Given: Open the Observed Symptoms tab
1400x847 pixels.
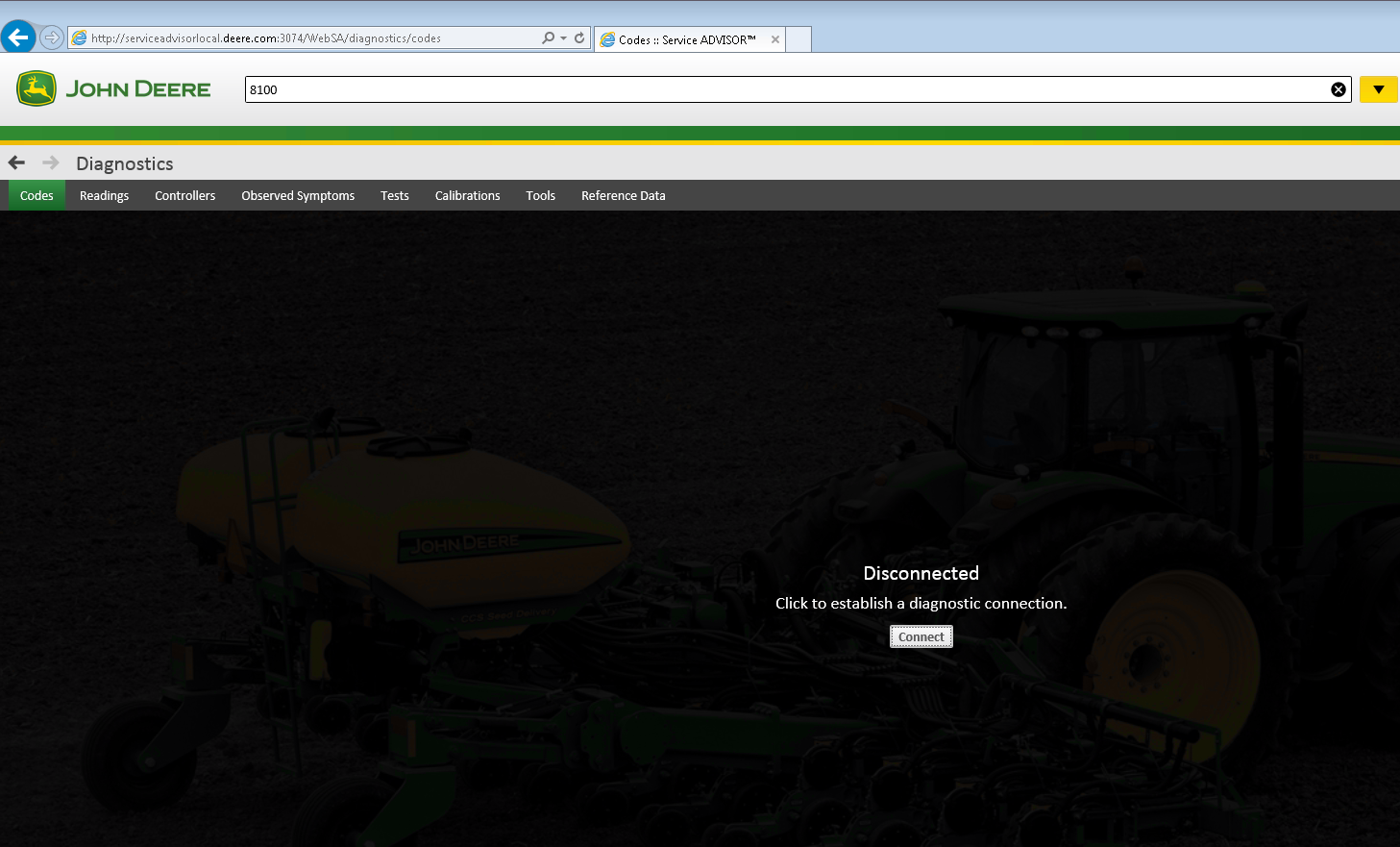Looking at the screenshot, I should [x=298, y=195].
